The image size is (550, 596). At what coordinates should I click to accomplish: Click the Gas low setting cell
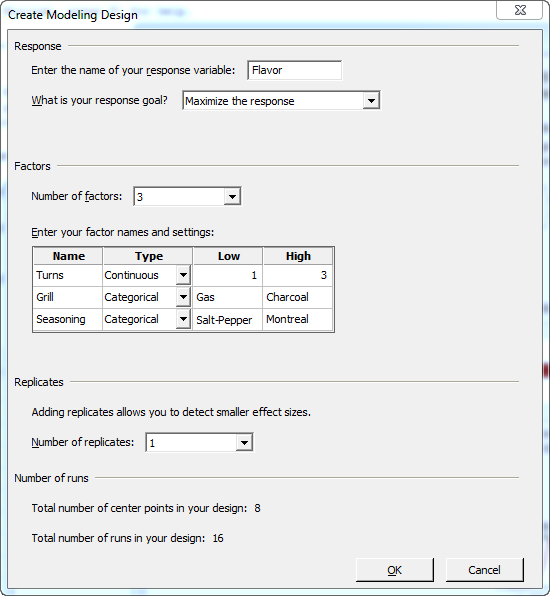point(228,297)
